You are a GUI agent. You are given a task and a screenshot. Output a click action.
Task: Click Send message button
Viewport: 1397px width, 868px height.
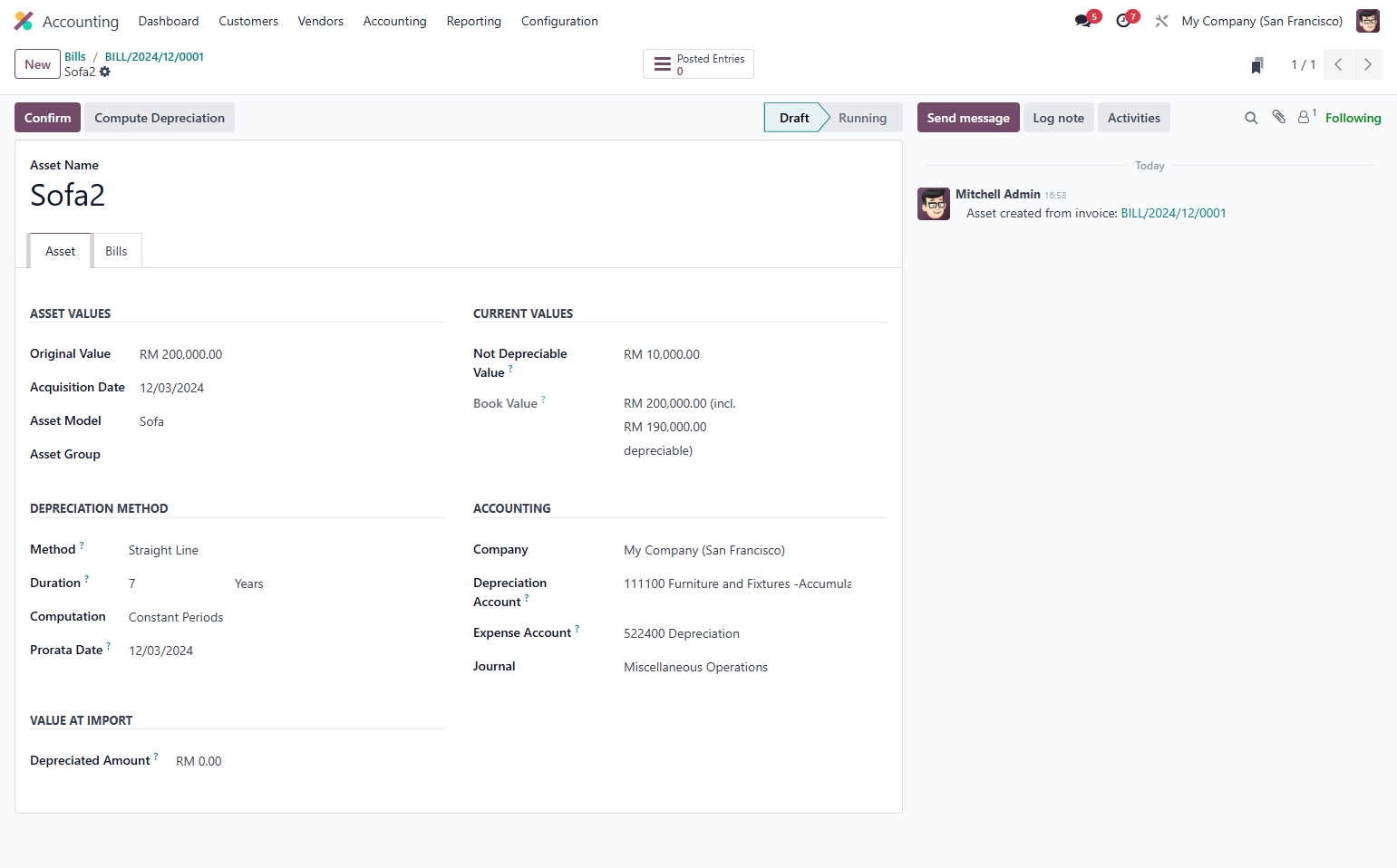[968, 118]
